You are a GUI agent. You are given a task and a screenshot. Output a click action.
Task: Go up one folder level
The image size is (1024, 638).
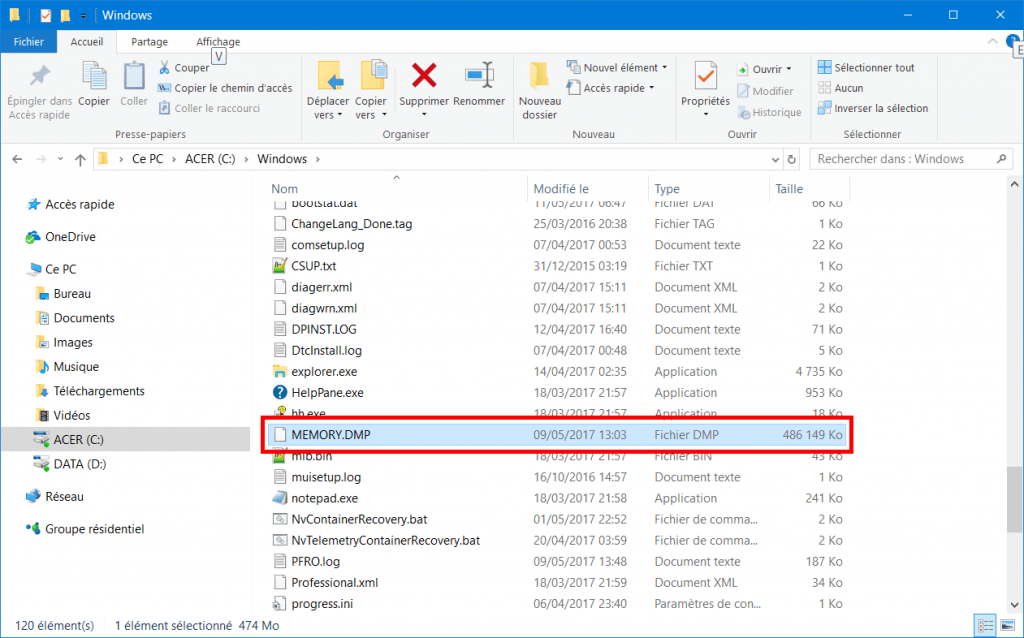pos(80,159)
